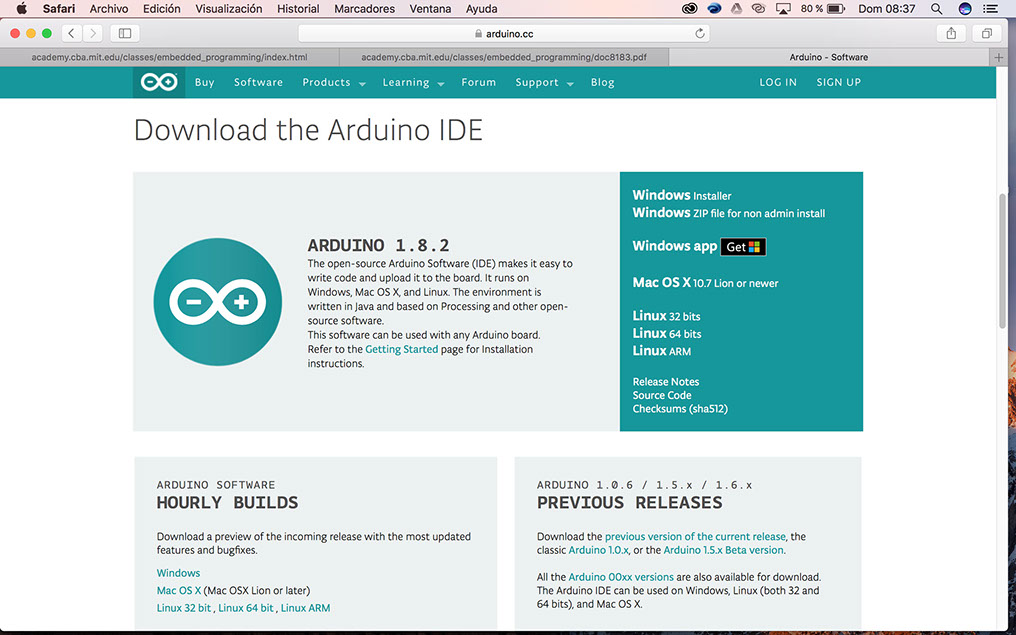Open the Forum link

coord(479,82)
